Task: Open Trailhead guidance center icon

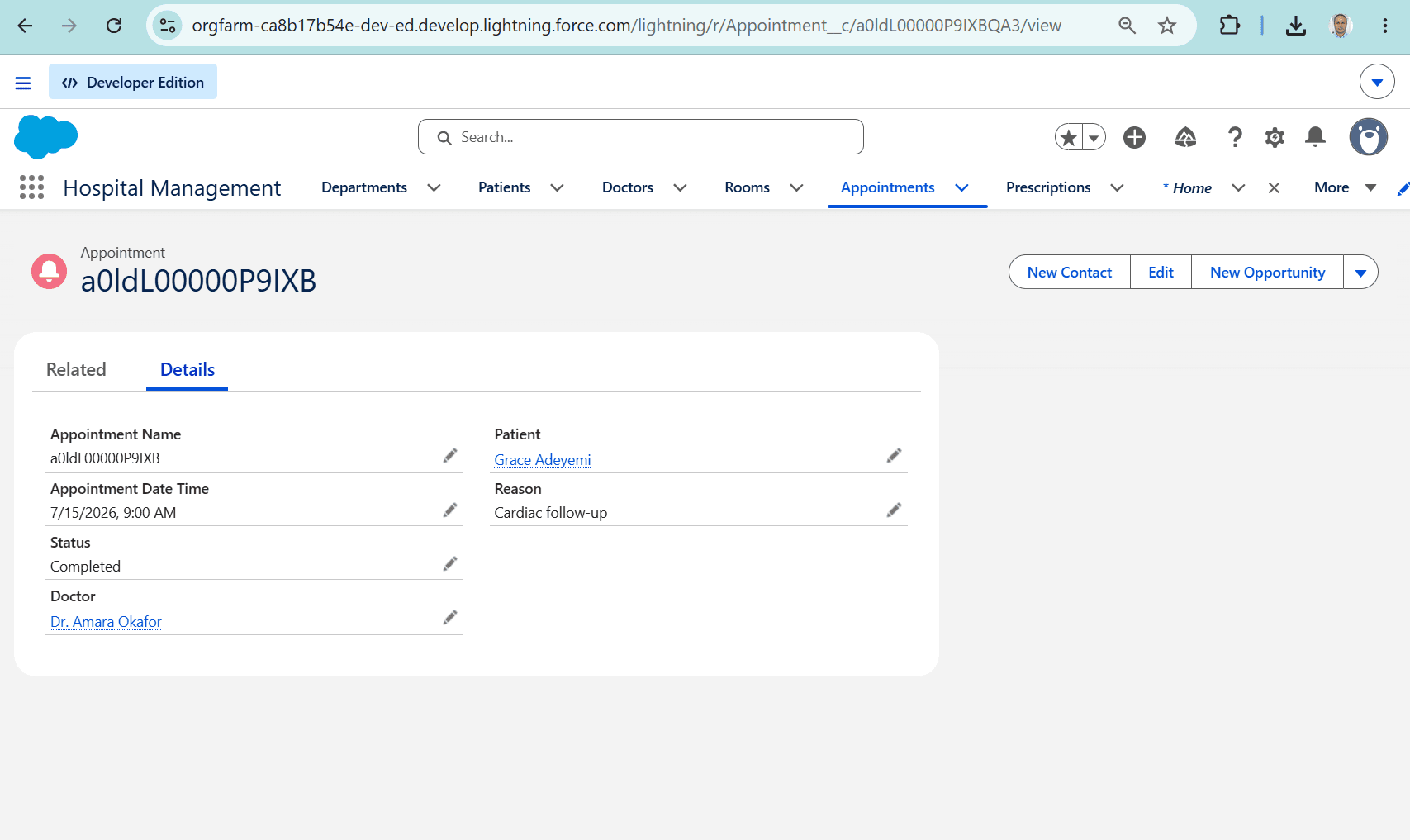Action: pyautogui.click(x=1185, y=137)
